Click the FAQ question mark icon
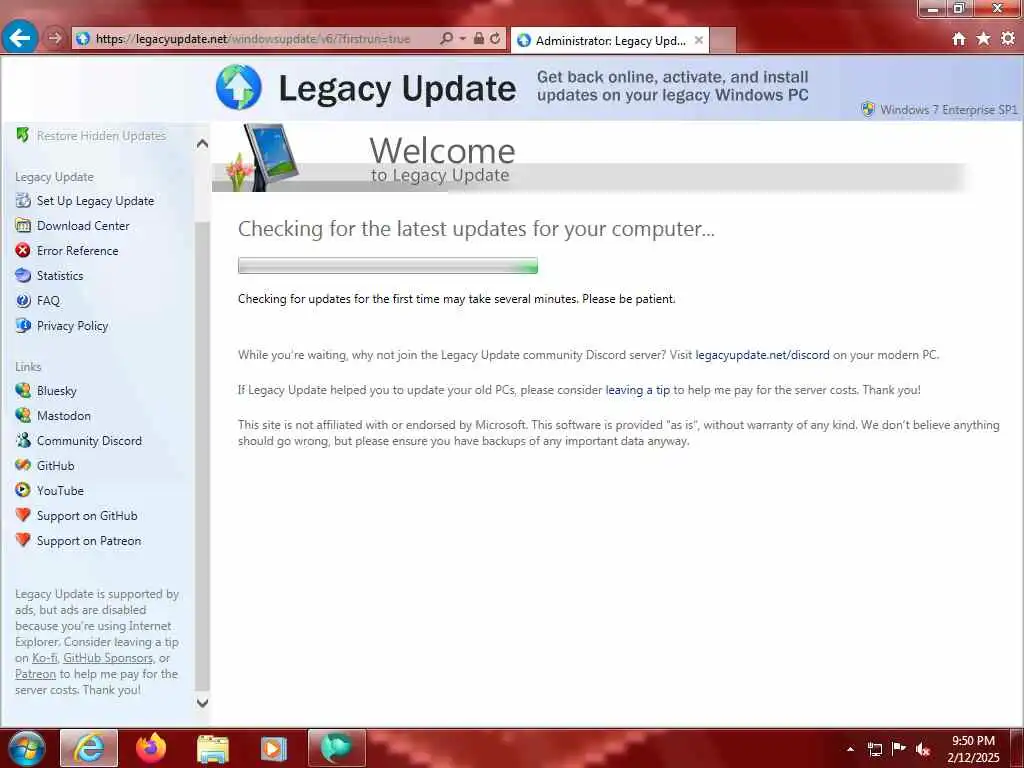1024x768 pixels. click(23, 300)
